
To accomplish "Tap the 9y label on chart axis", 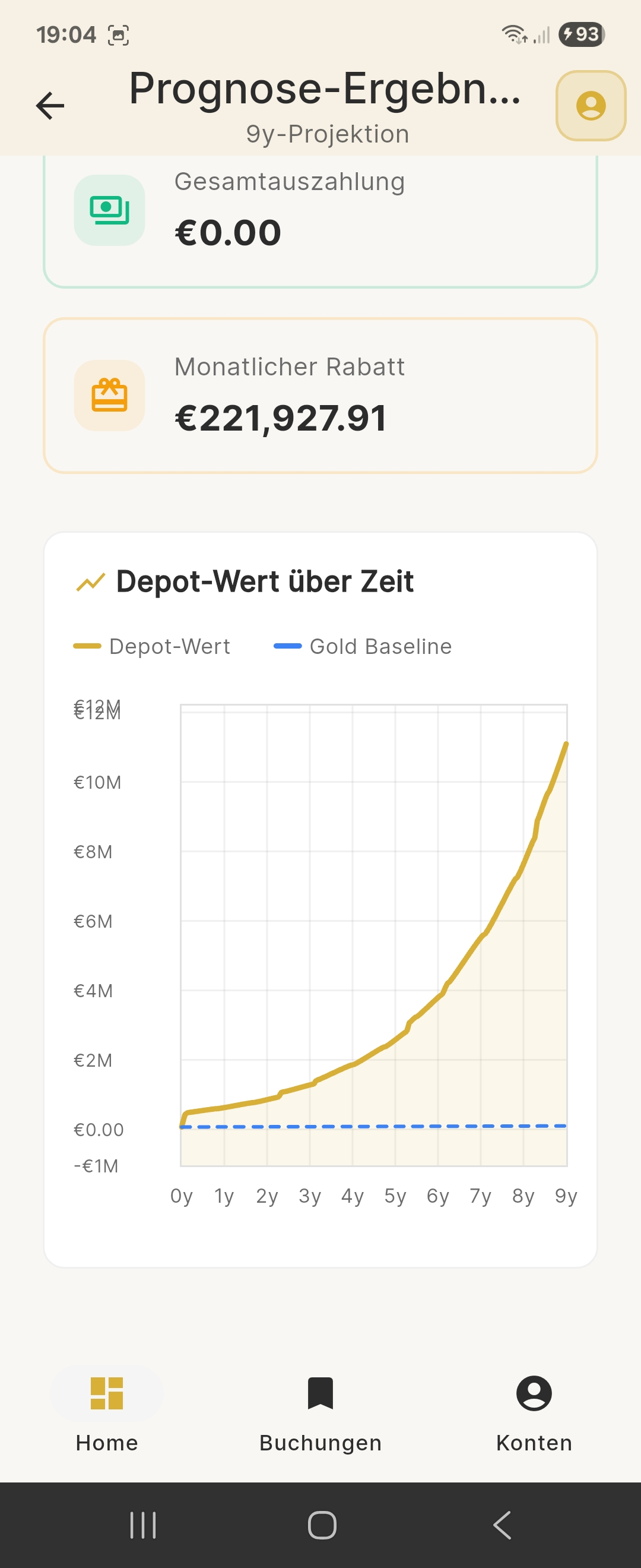I will pos(566,1196).
